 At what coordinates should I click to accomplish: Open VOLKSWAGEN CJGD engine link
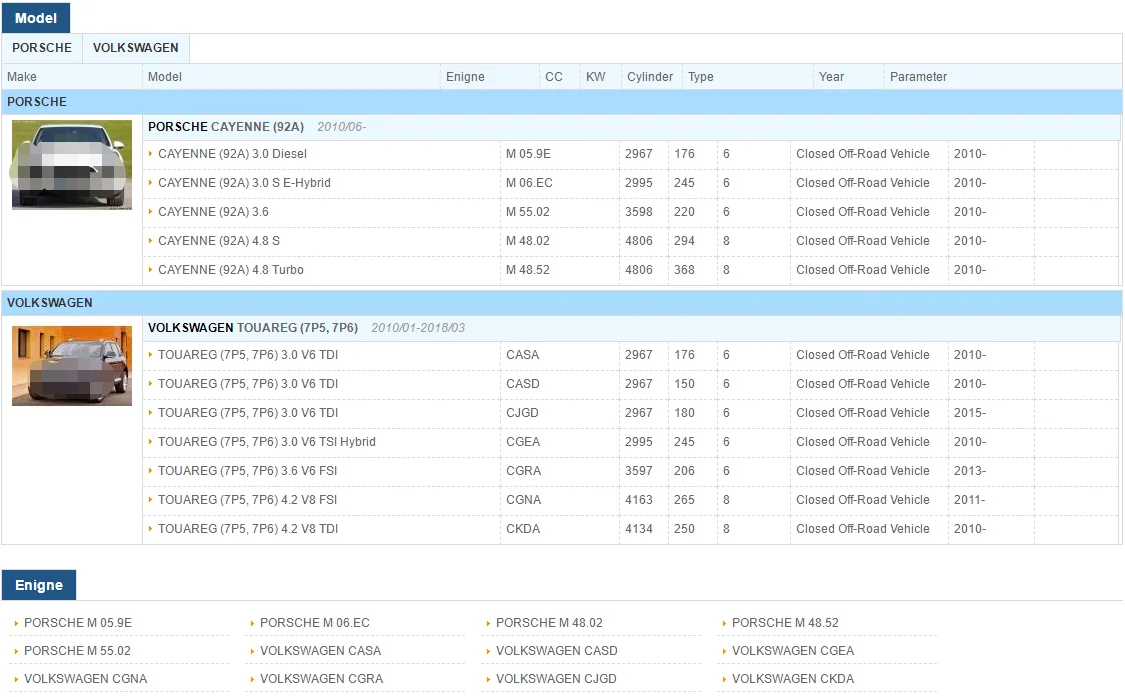point(556,679)
